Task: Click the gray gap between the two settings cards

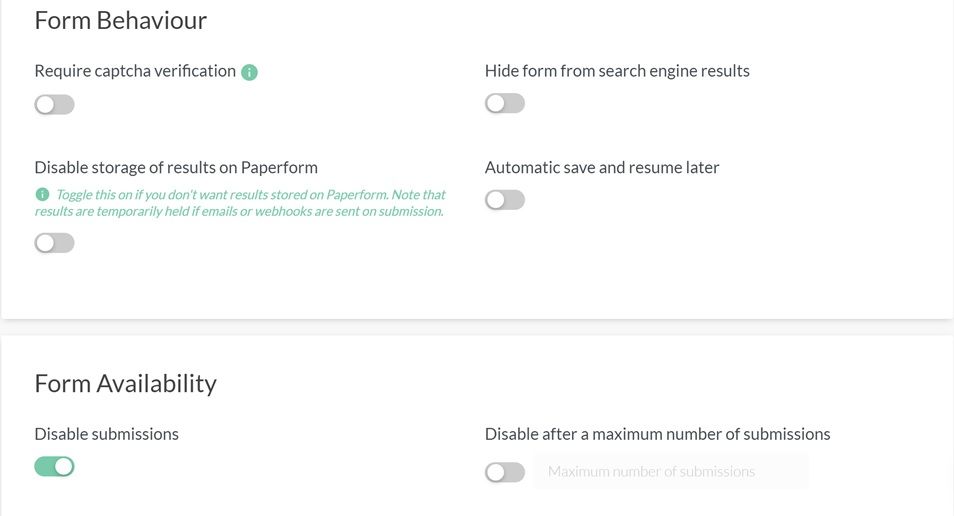Action: [477, 328]
